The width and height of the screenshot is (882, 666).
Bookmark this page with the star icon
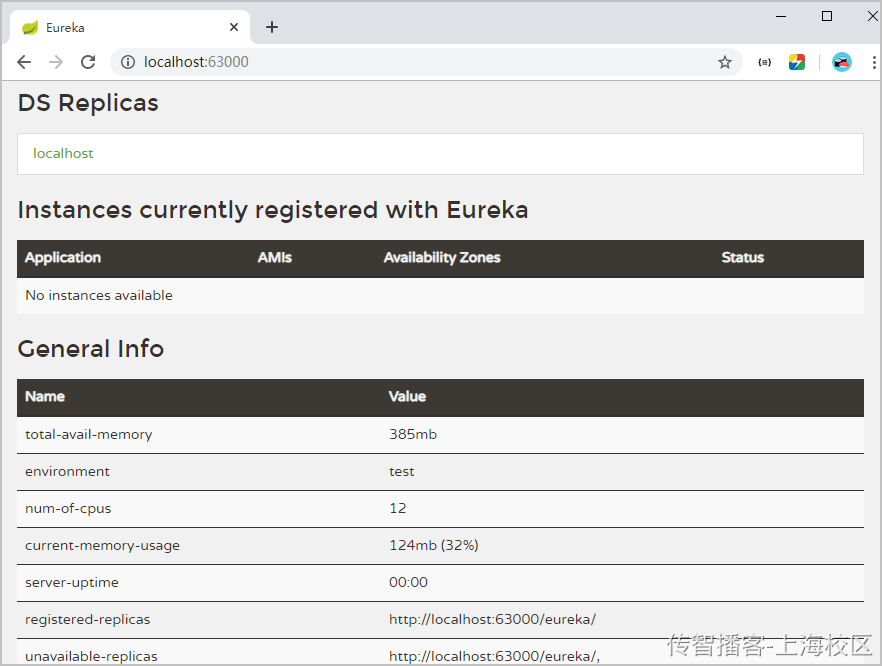tap(724, 62)
